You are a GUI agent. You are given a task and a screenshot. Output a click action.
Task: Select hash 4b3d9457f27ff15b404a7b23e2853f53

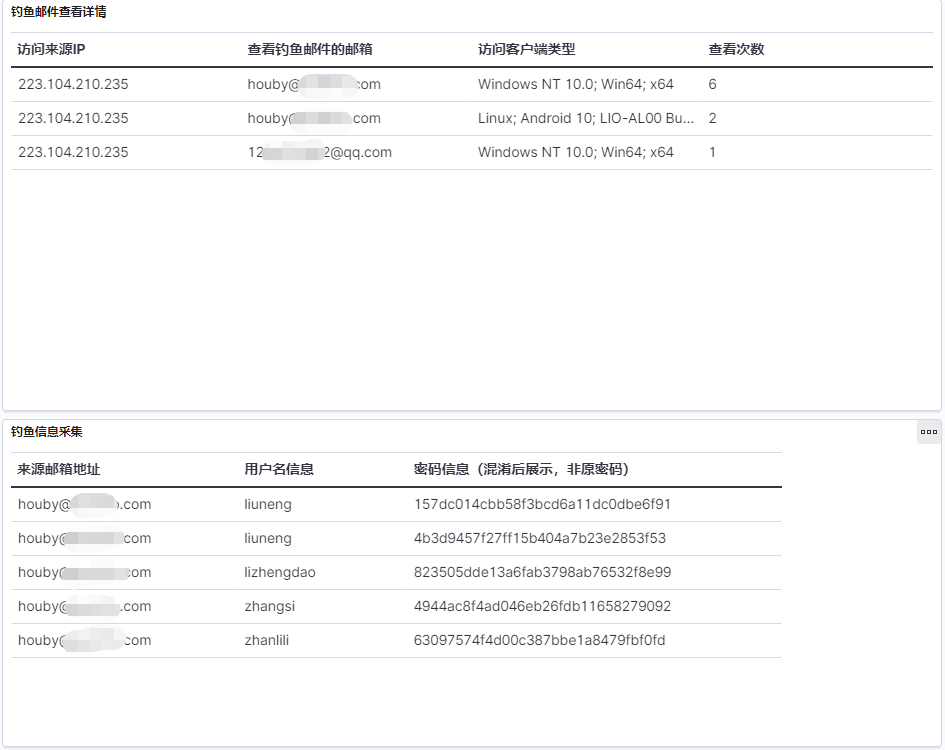pyautogui.click(x=539, y=538)
